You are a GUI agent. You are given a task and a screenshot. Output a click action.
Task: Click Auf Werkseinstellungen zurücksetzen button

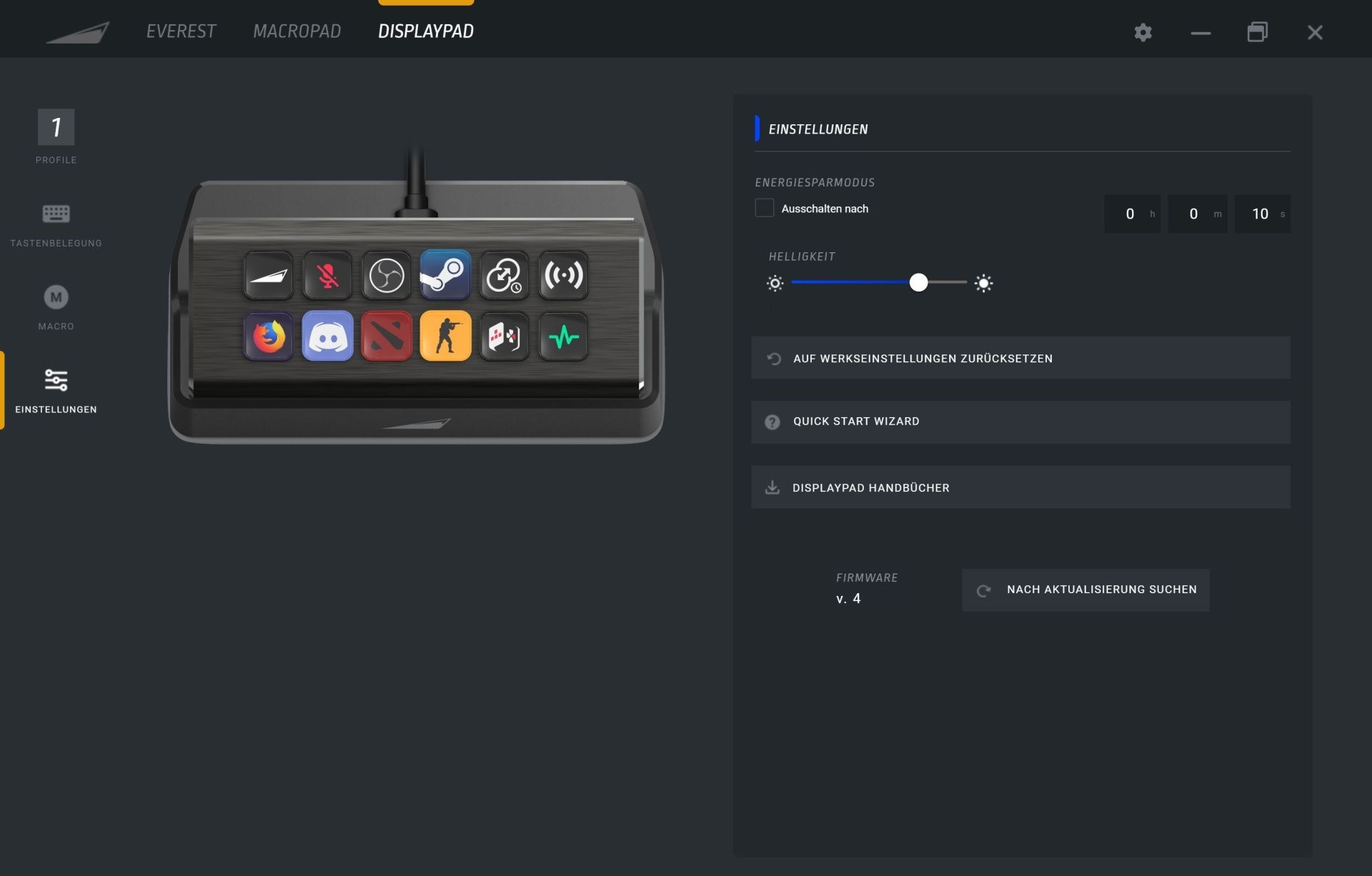coord(1020,358)
